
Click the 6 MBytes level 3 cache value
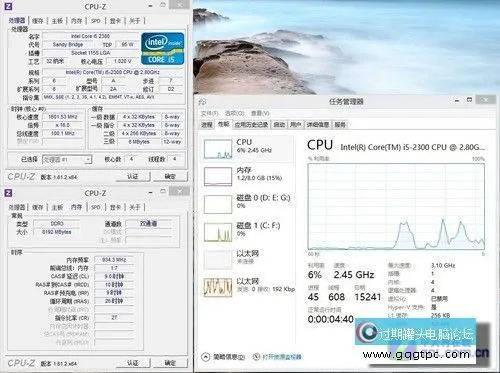point(139,142)
